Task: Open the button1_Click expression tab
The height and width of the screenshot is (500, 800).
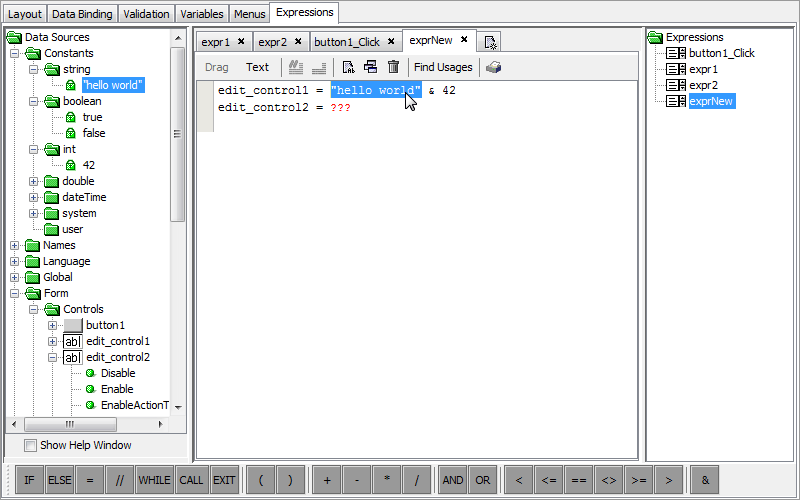Action: click(x=346, y=42)
